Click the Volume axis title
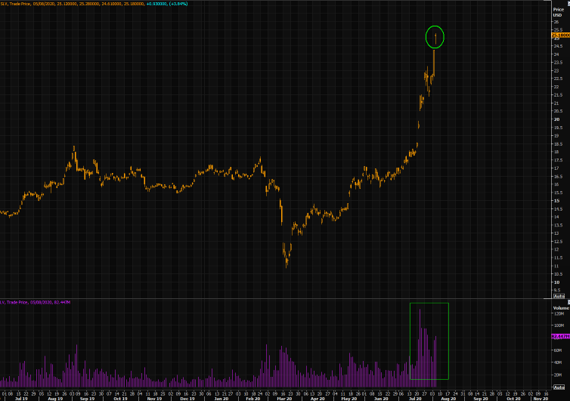Screen dimensions: 570x401 click(561, 308)
